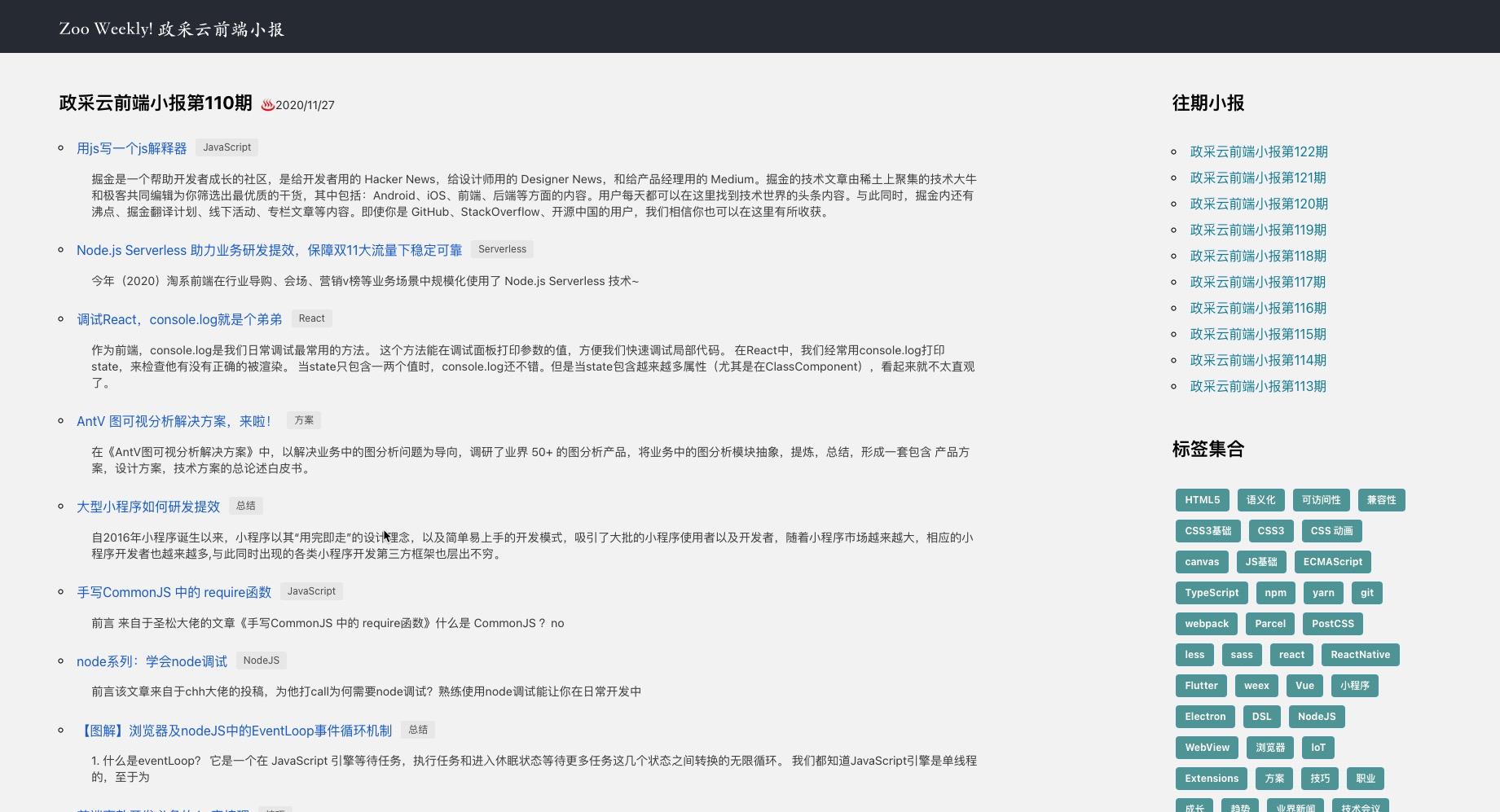This screenshot has height=812, width=1500.
Task: Open 政采云前端小报第122期
Action: (1257, 151)
